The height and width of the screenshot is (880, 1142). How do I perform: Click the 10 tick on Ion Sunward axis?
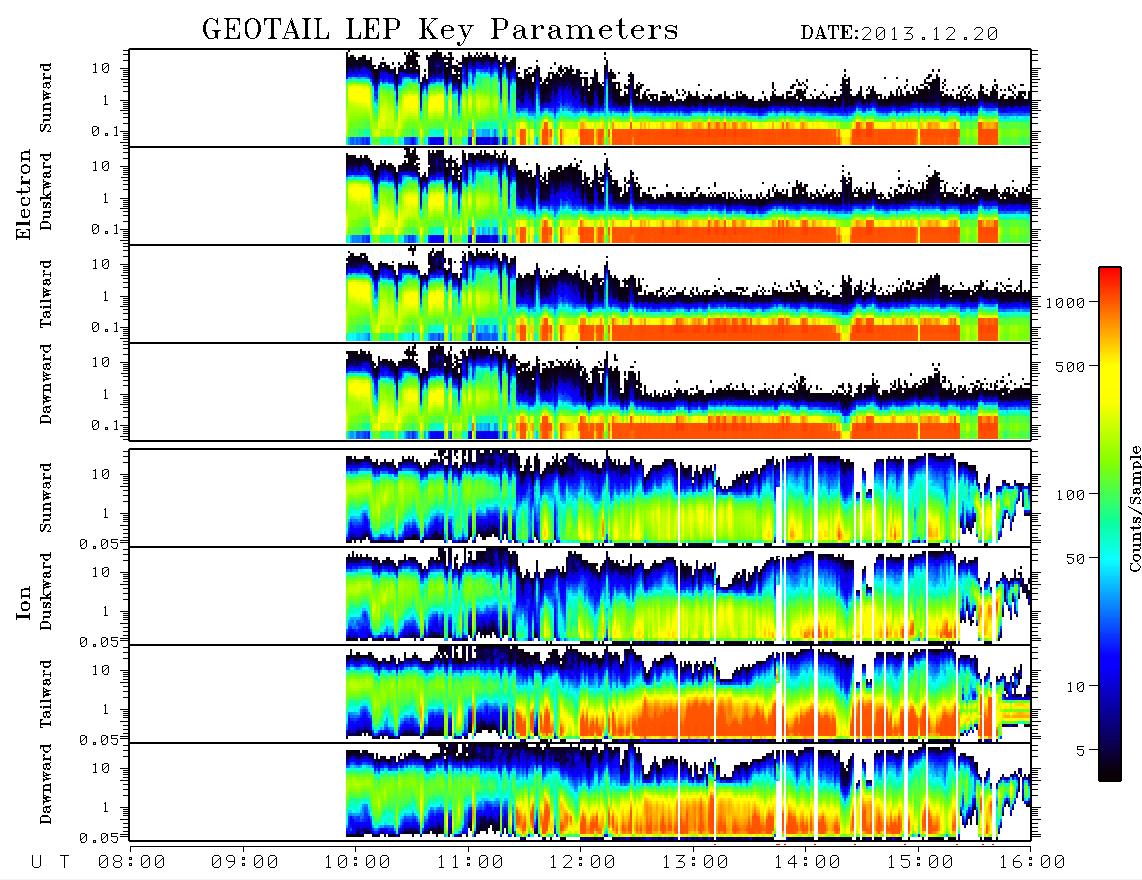coord(101,474)
